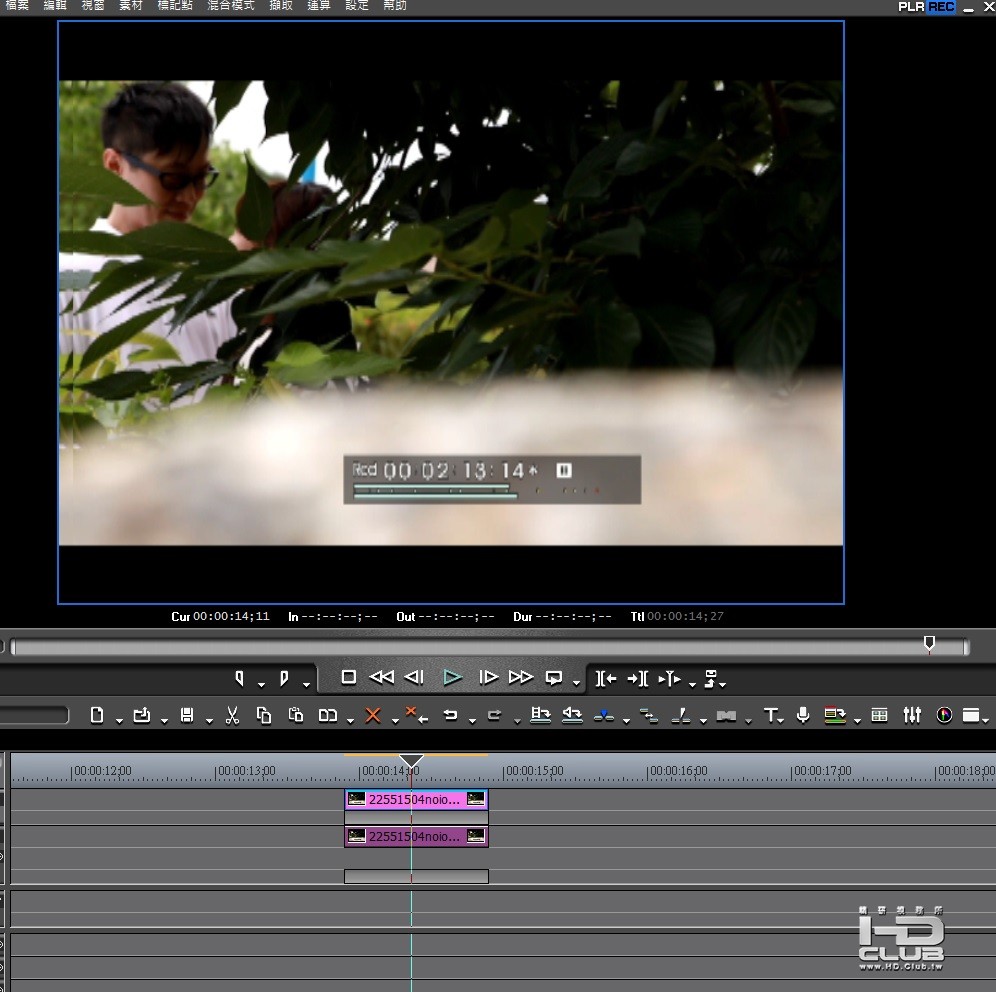996x992 pixels.
Task: Toggle multicam mode with the grid icon
Action: coord(880,715)
